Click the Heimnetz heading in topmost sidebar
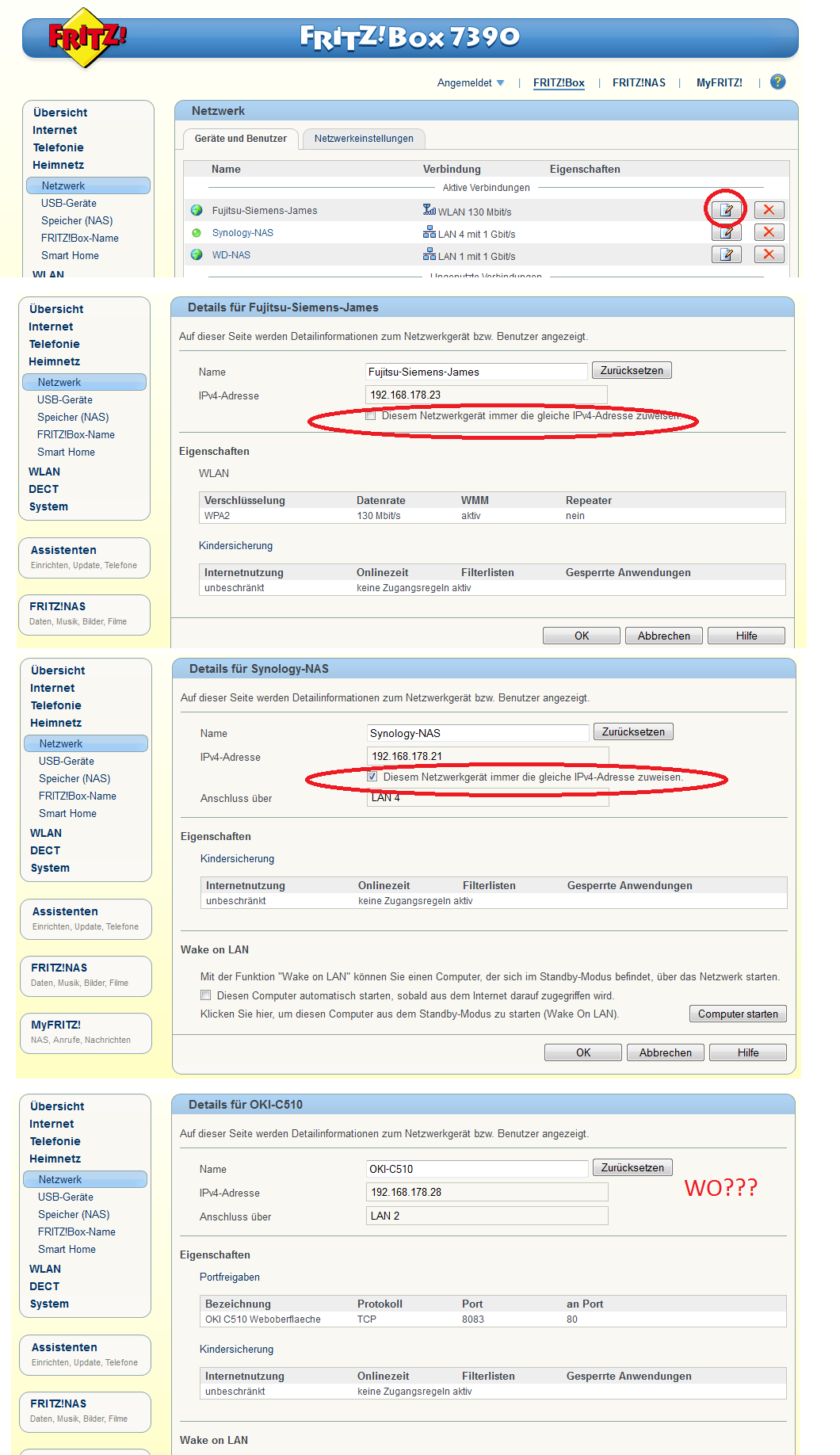840x1455 pixels. click(x=58, y=165)
